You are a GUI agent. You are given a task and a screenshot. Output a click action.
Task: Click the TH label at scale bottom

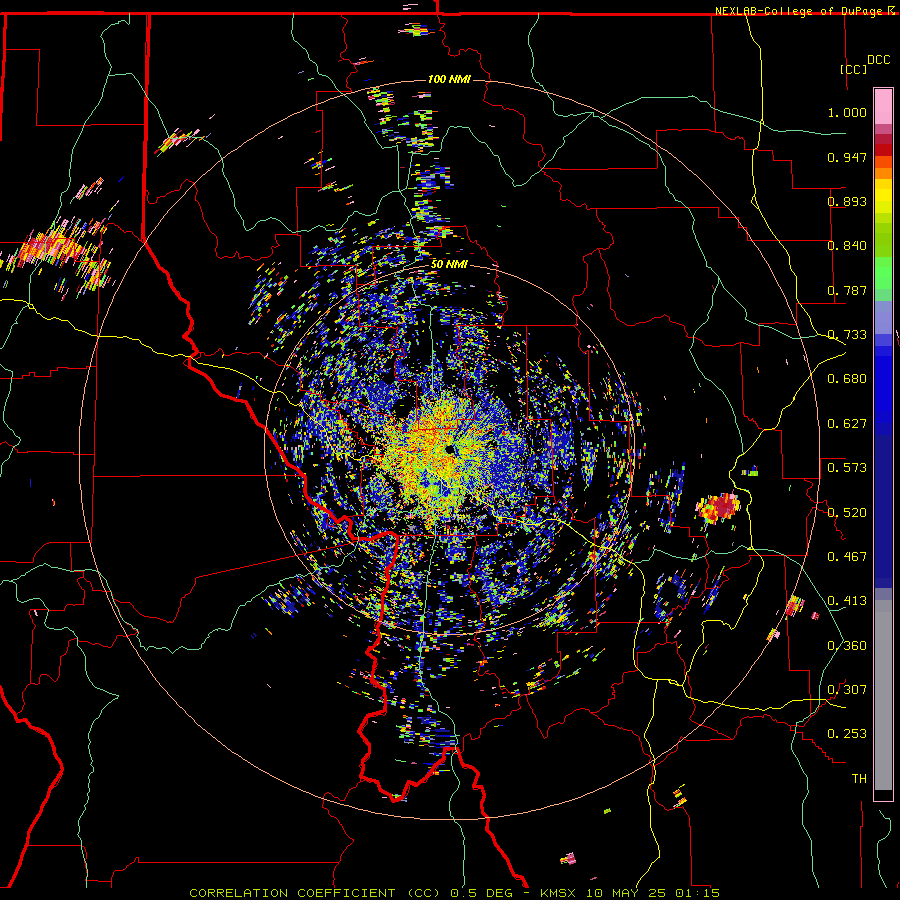point(859,779)
